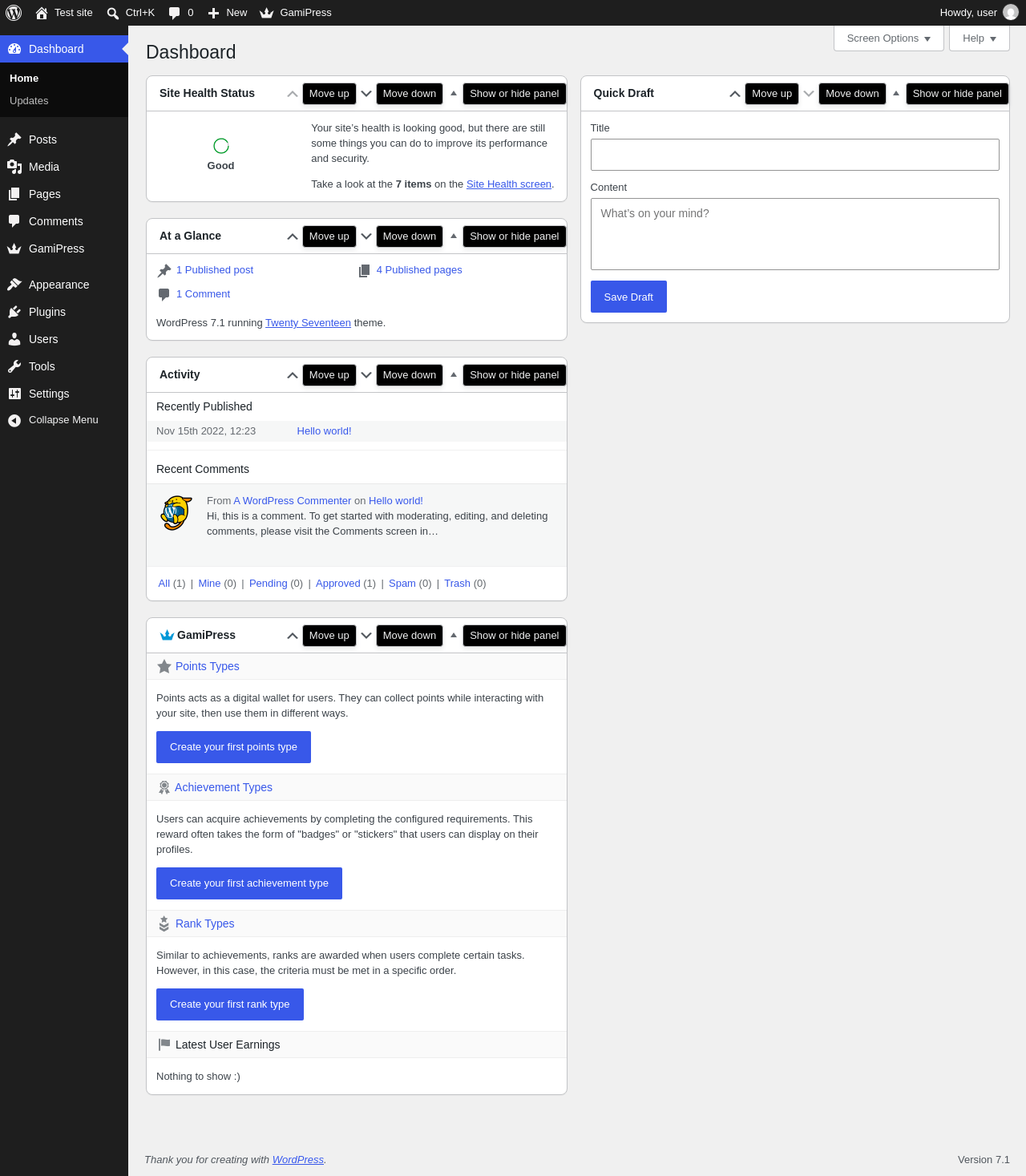Viewport: 1026px width, 1176px height.
Task: Click the Settings sliders icon in sidebar
Action: pyautogui.click(x=14, y=394)
